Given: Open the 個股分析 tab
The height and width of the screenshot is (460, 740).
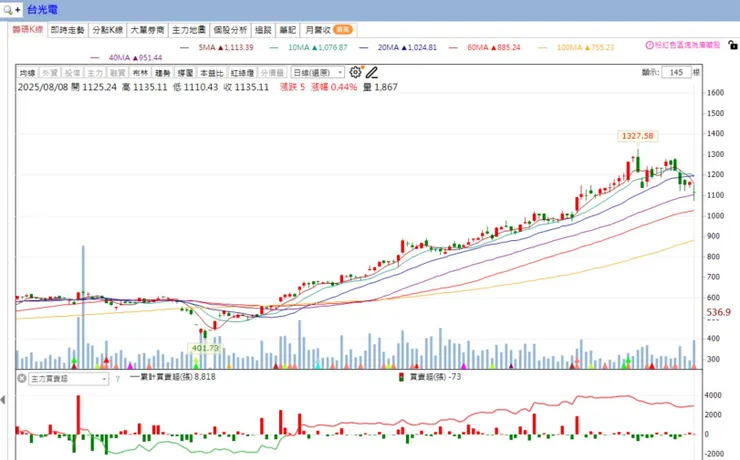Looking at the screenshot, I should point(230,30).
